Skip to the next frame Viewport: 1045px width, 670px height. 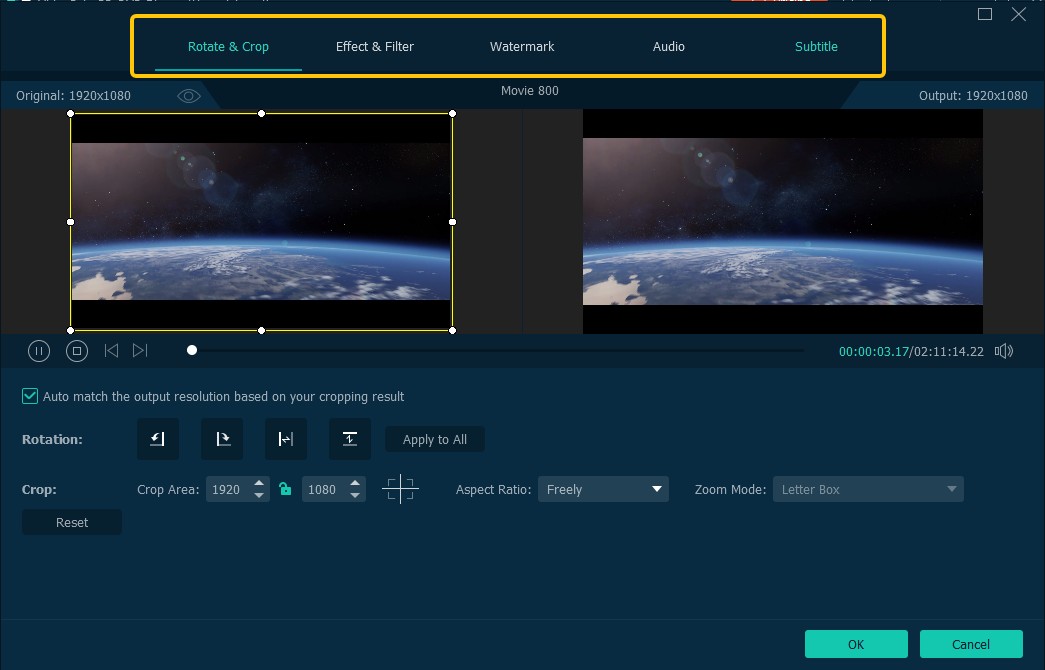(140, 350)
